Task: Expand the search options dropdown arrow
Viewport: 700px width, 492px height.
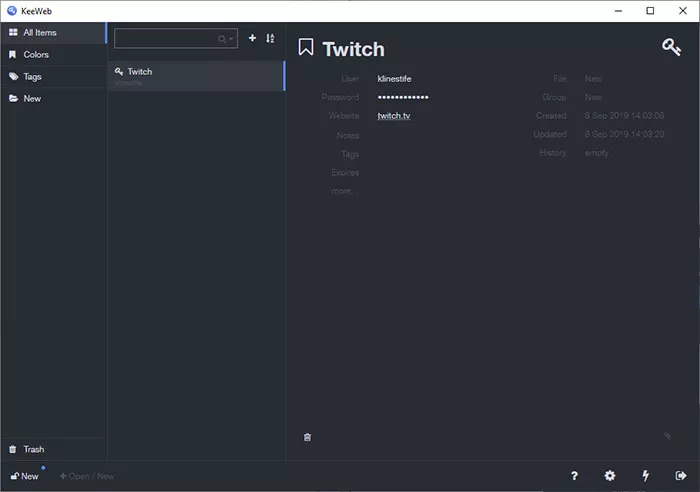Action: (231, 39)
